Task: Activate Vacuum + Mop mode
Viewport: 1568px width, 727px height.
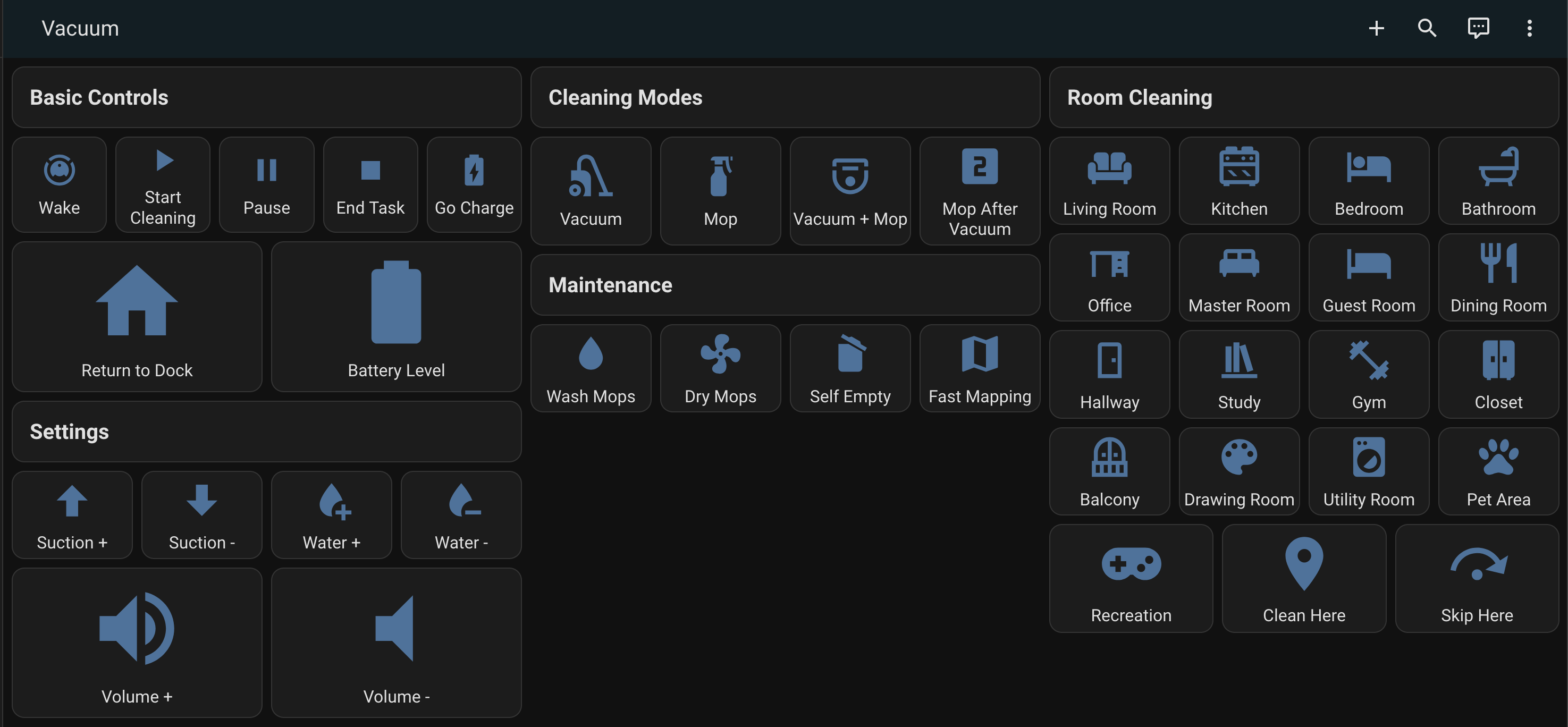Action: pos(850,190)
